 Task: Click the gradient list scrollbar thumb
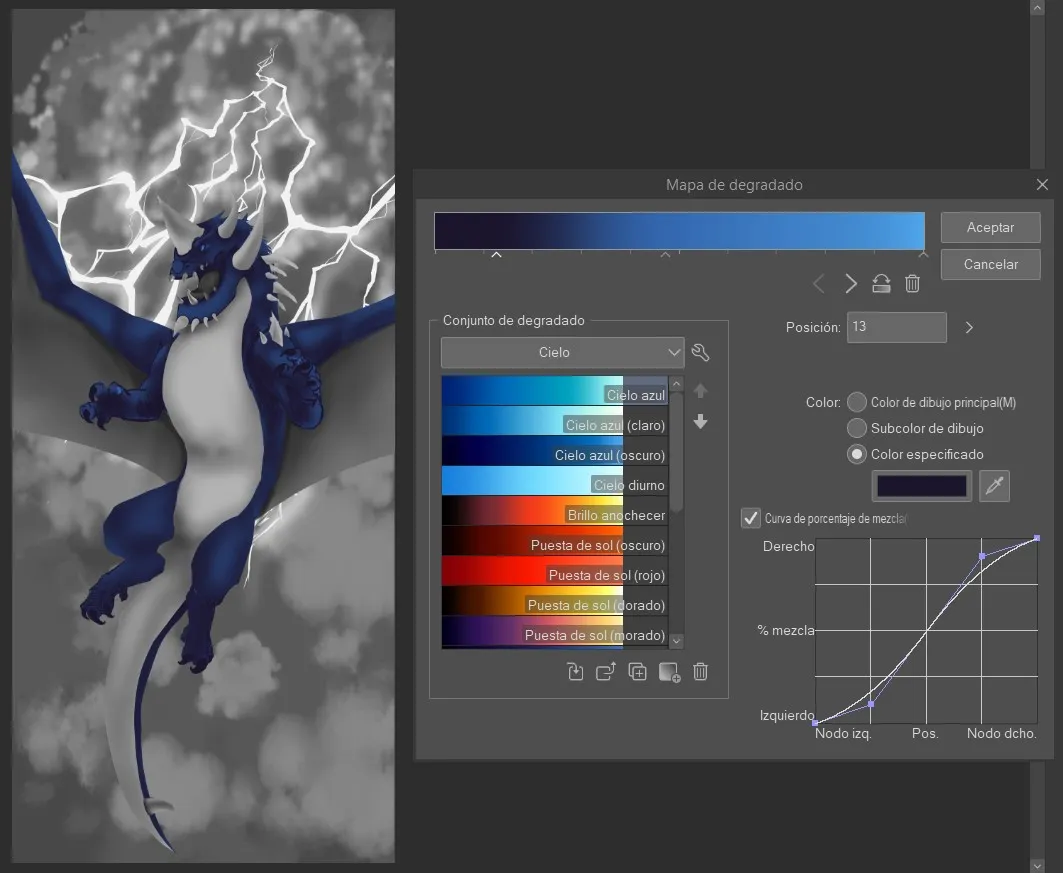676,451
